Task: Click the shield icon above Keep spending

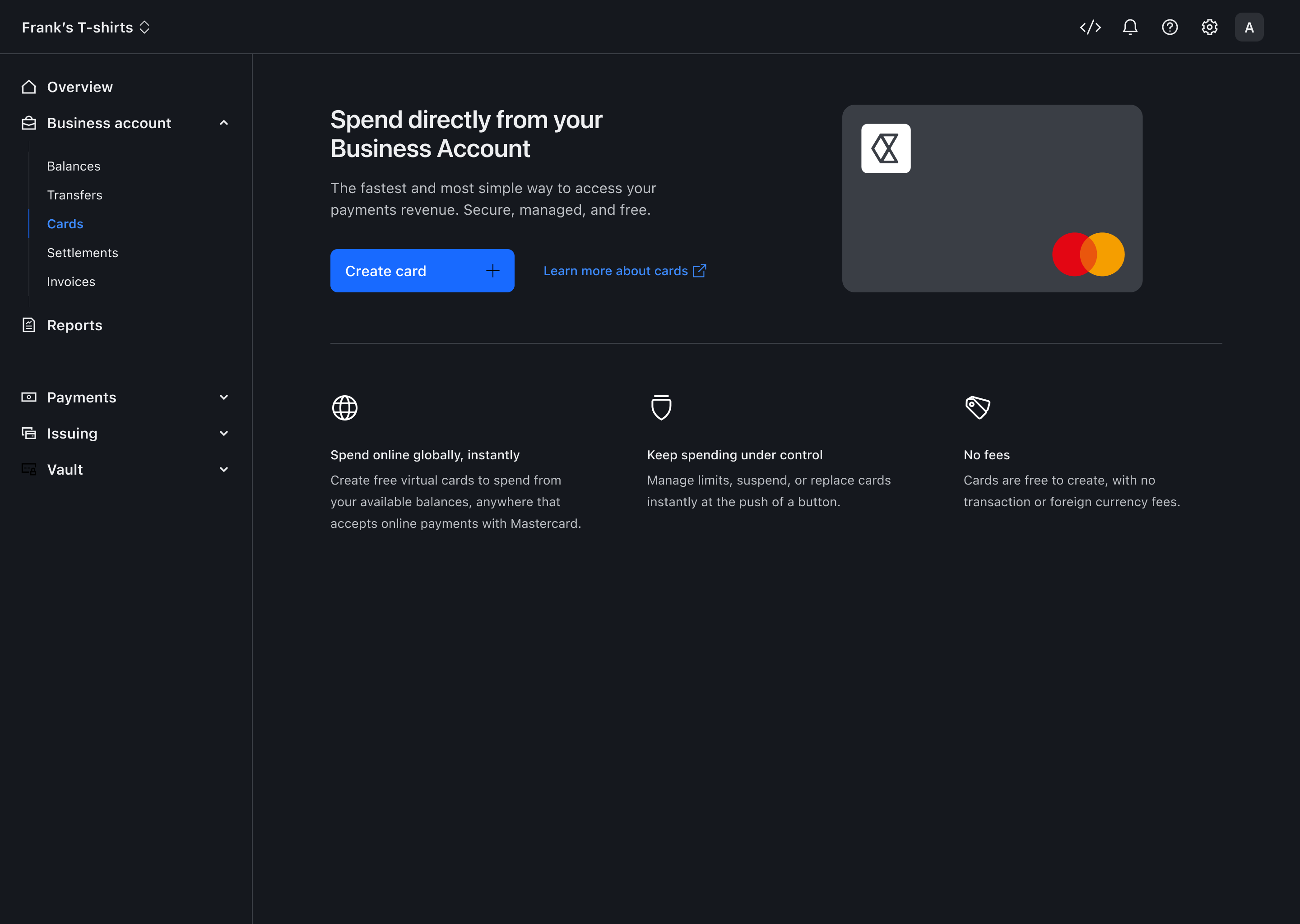Action: coord(661,407)
